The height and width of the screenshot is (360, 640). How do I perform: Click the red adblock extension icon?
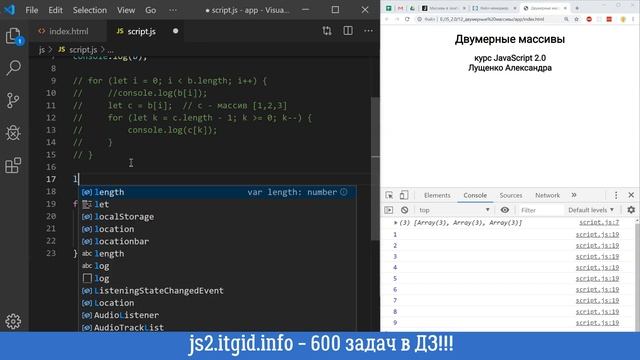[x=589, y=19]
